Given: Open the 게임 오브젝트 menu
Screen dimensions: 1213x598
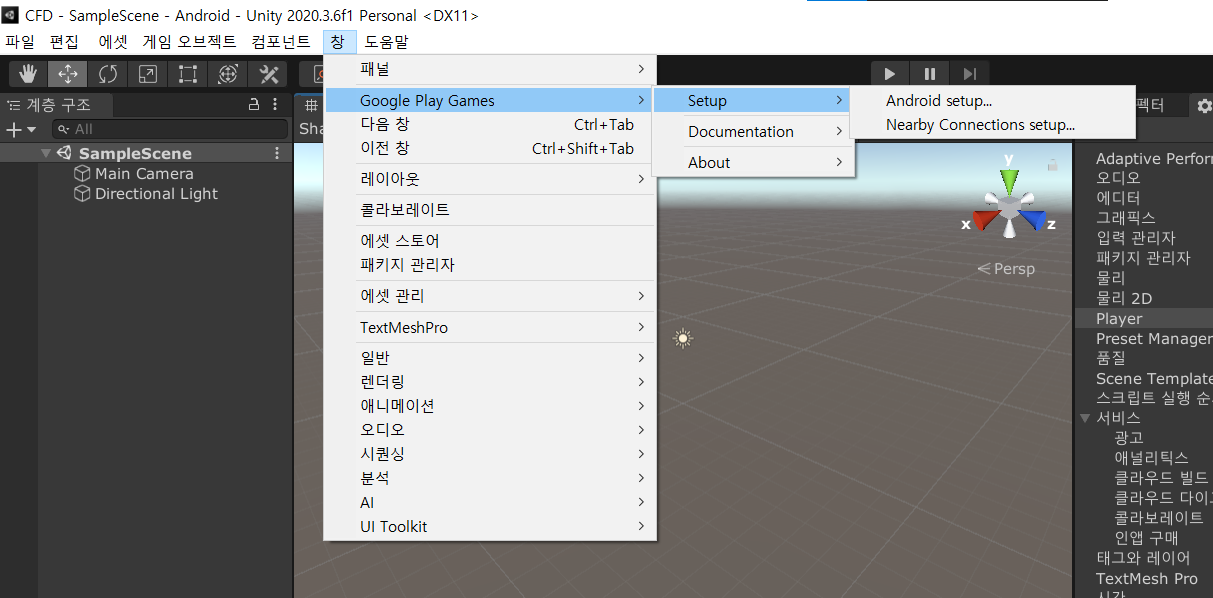Looking at the screenshot, I should (189, 42).
